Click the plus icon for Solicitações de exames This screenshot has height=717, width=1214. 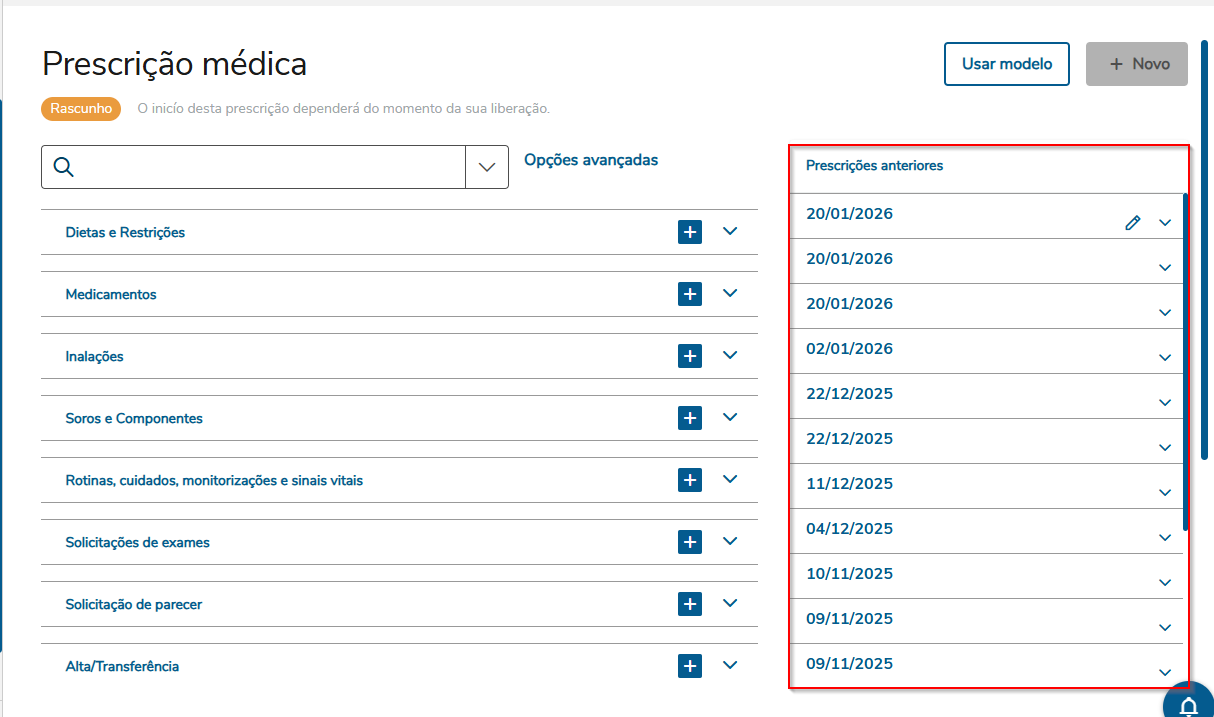click(690, 542)
